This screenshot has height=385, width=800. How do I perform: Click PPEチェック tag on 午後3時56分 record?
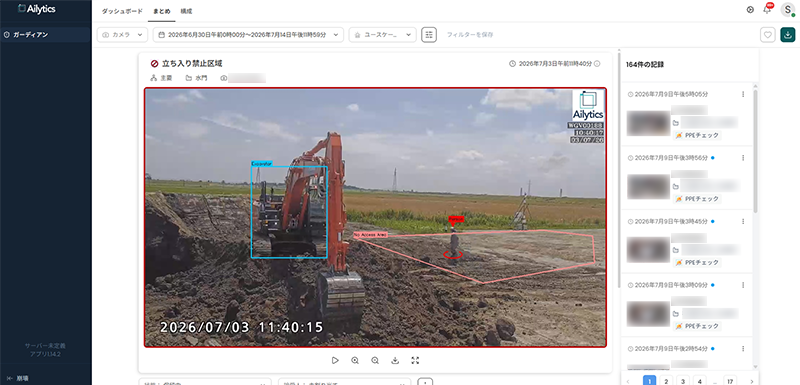click(697, 199)
